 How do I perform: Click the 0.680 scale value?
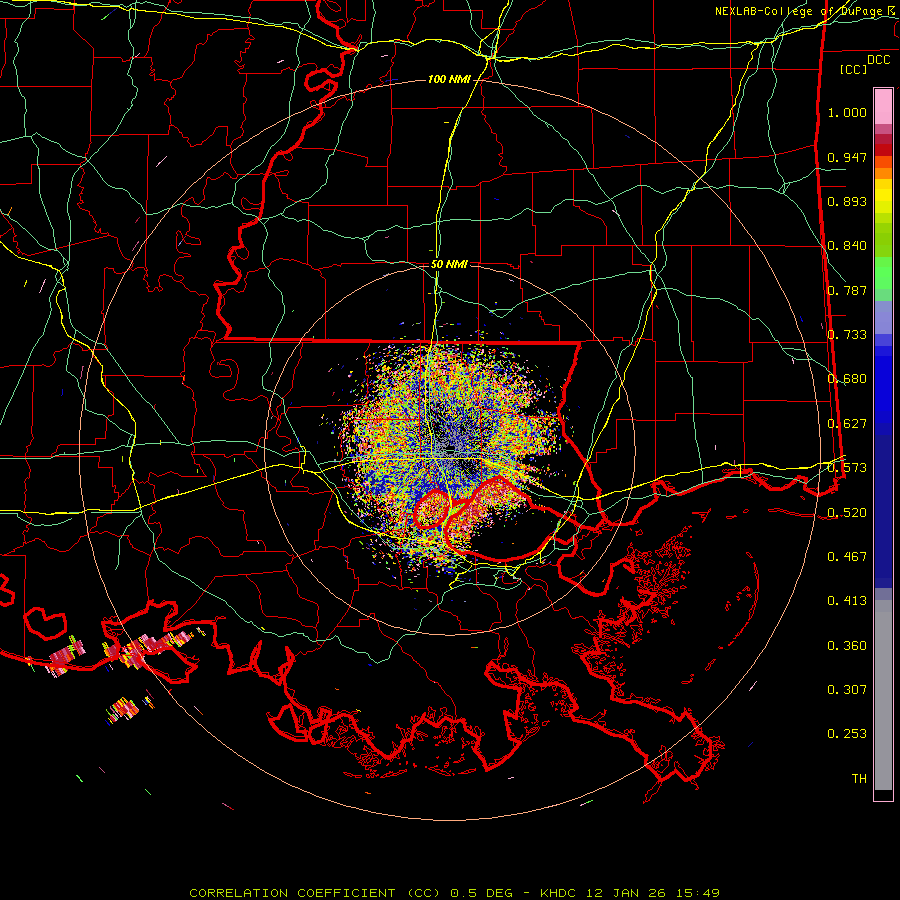click(847, 379)
